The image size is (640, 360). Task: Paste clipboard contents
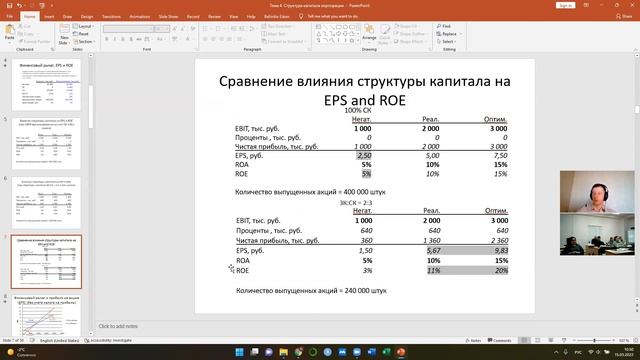(9, 33)
